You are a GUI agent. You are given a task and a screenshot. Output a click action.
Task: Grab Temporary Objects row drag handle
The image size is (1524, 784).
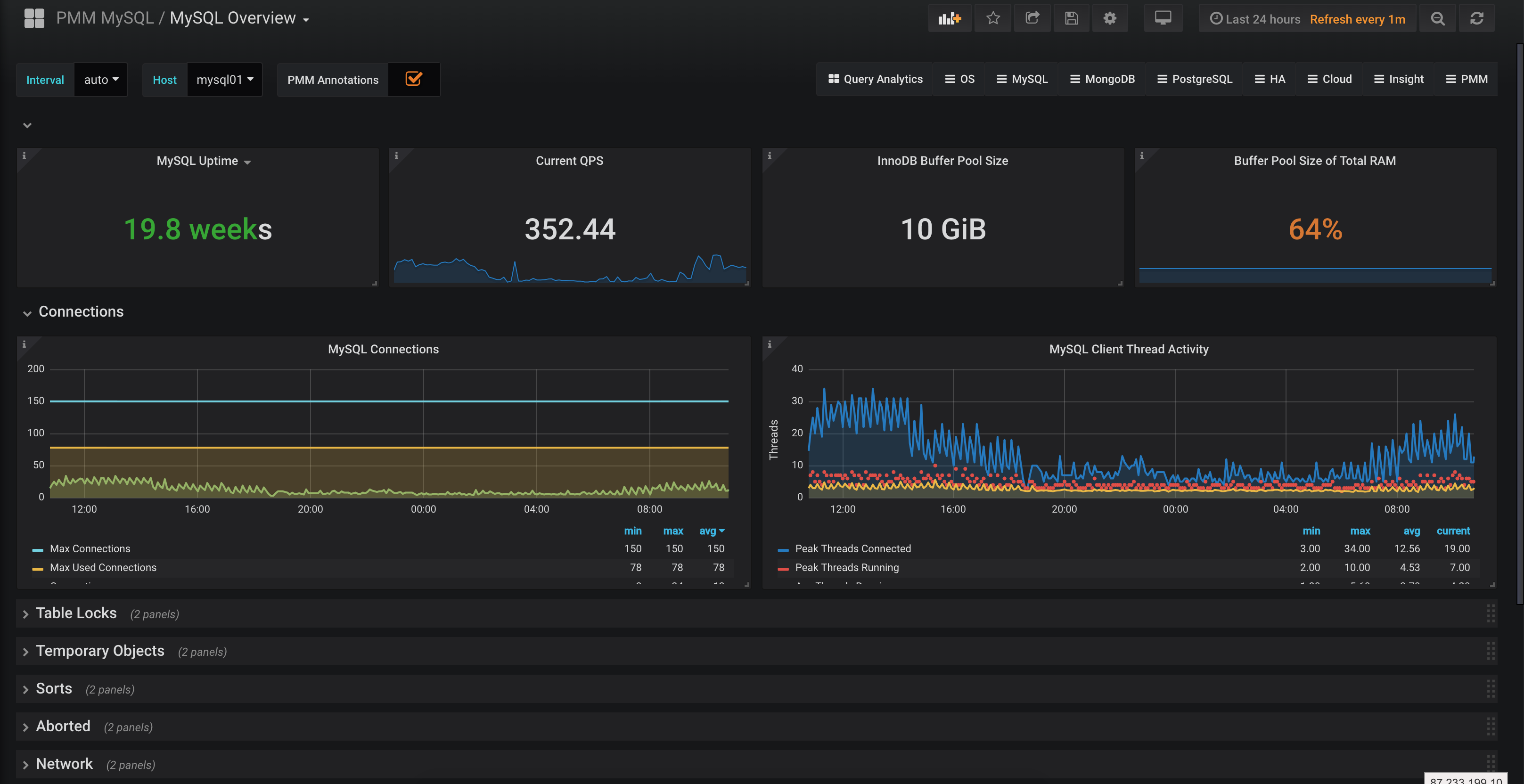pyautogui.click(x=1490, y=652)
